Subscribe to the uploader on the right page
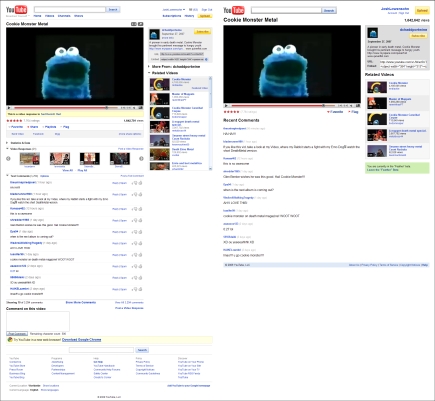This screenshot has height=401, width=435. click(x=418, y=36)
